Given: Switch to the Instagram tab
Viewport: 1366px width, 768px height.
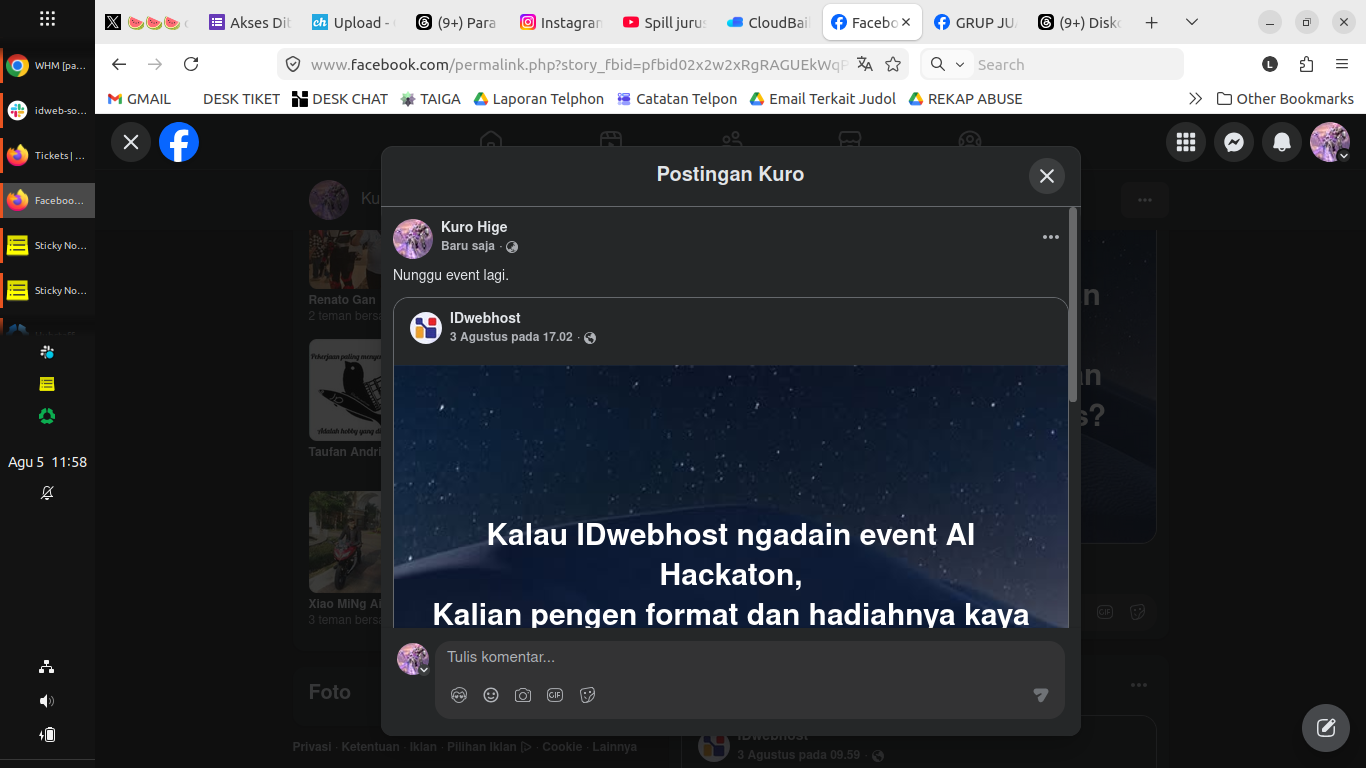Looking at the screenshot, I should click(562, 22).
